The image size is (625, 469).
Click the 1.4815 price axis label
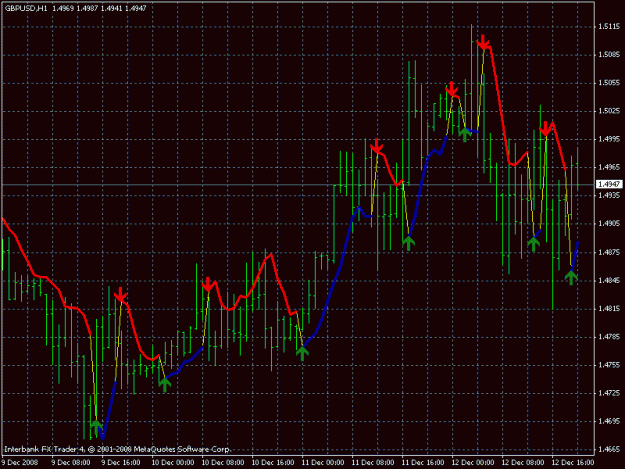(609, 309)
